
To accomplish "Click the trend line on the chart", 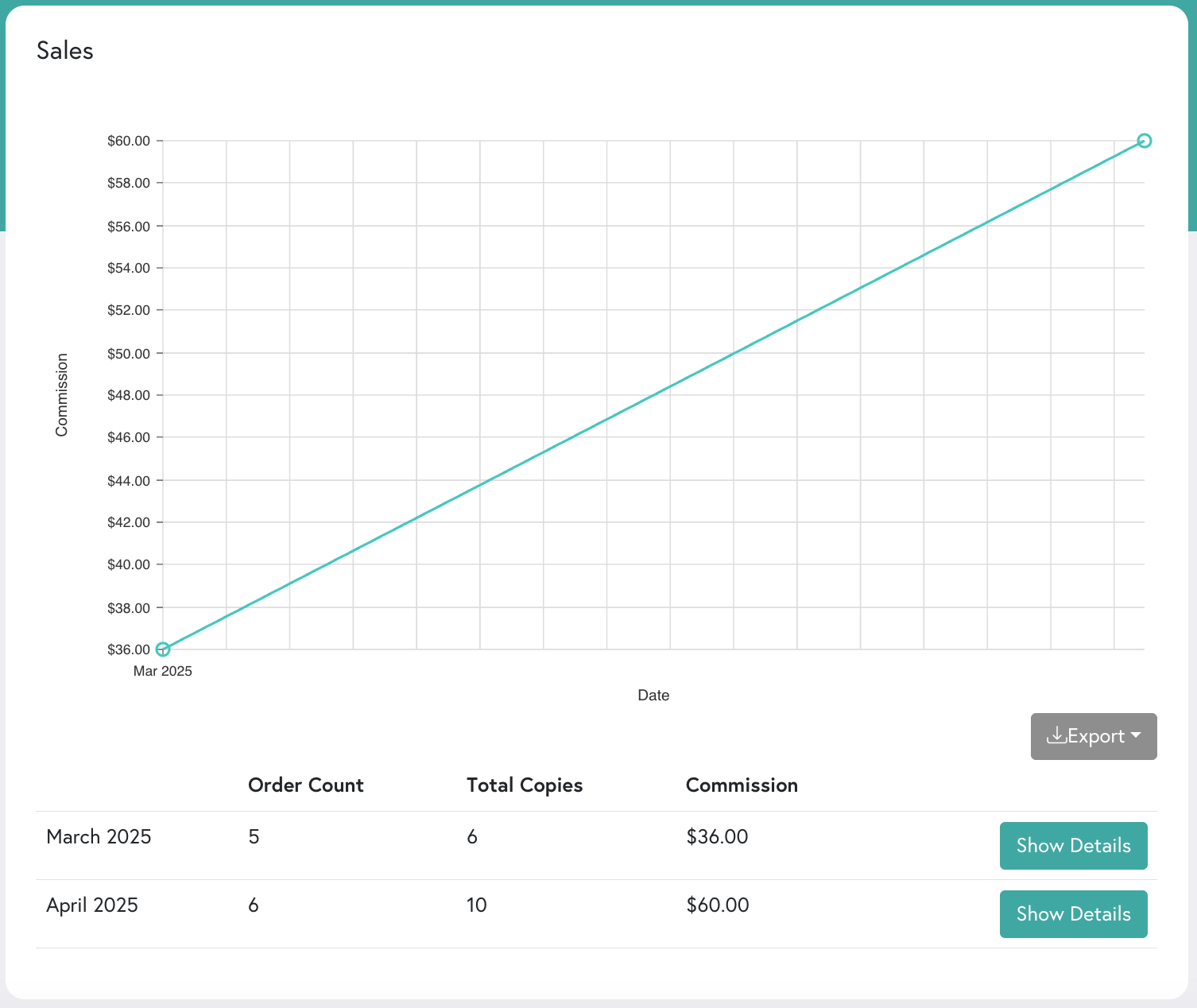I will tap(653, 395).
